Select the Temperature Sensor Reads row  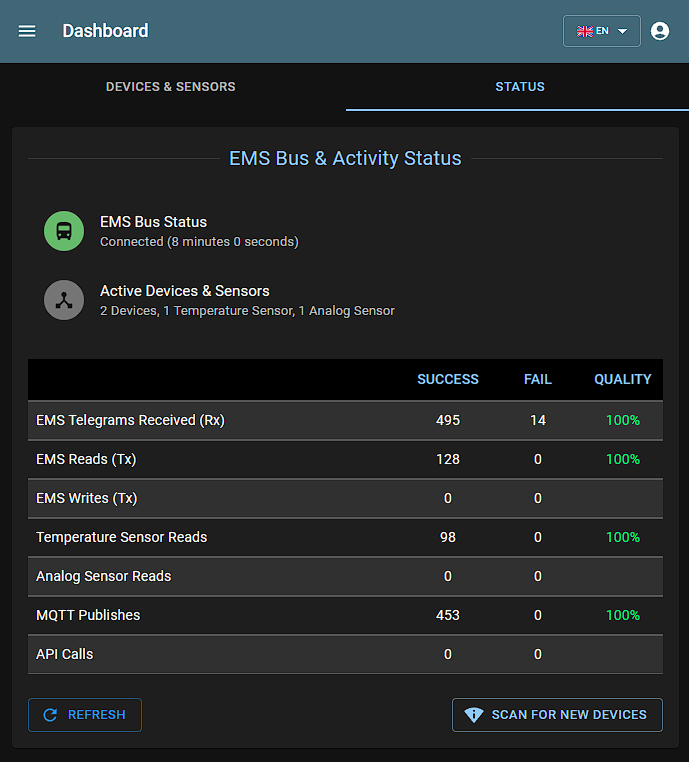click(x=345, y=537)
